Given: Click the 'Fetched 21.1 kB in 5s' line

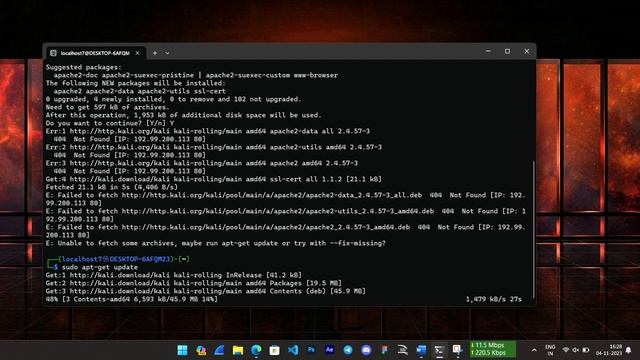Looking at the screenshot, I should pyautogui.click(x=111, y=187).
